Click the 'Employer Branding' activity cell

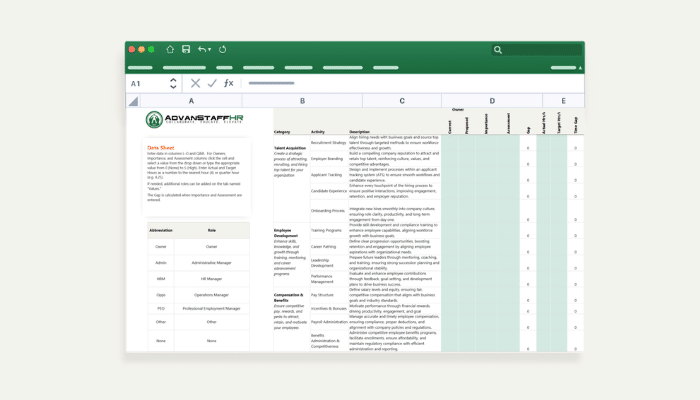(327, 159)
